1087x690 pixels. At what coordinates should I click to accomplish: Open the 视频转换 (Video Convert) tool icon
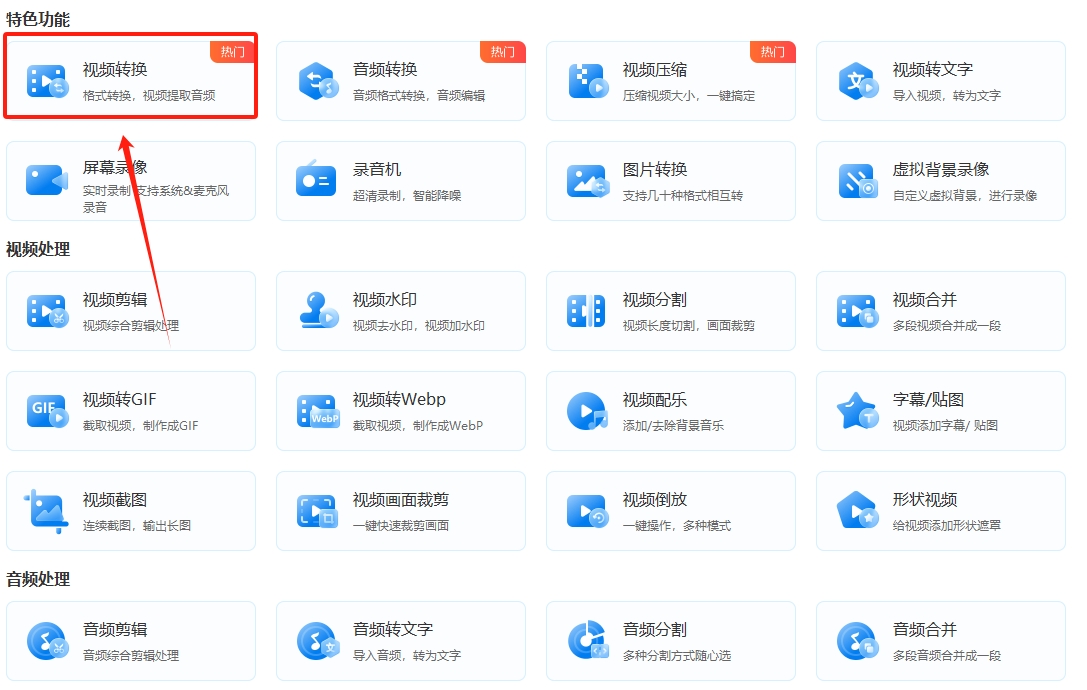pyautogui.click(x=47, y=80)
